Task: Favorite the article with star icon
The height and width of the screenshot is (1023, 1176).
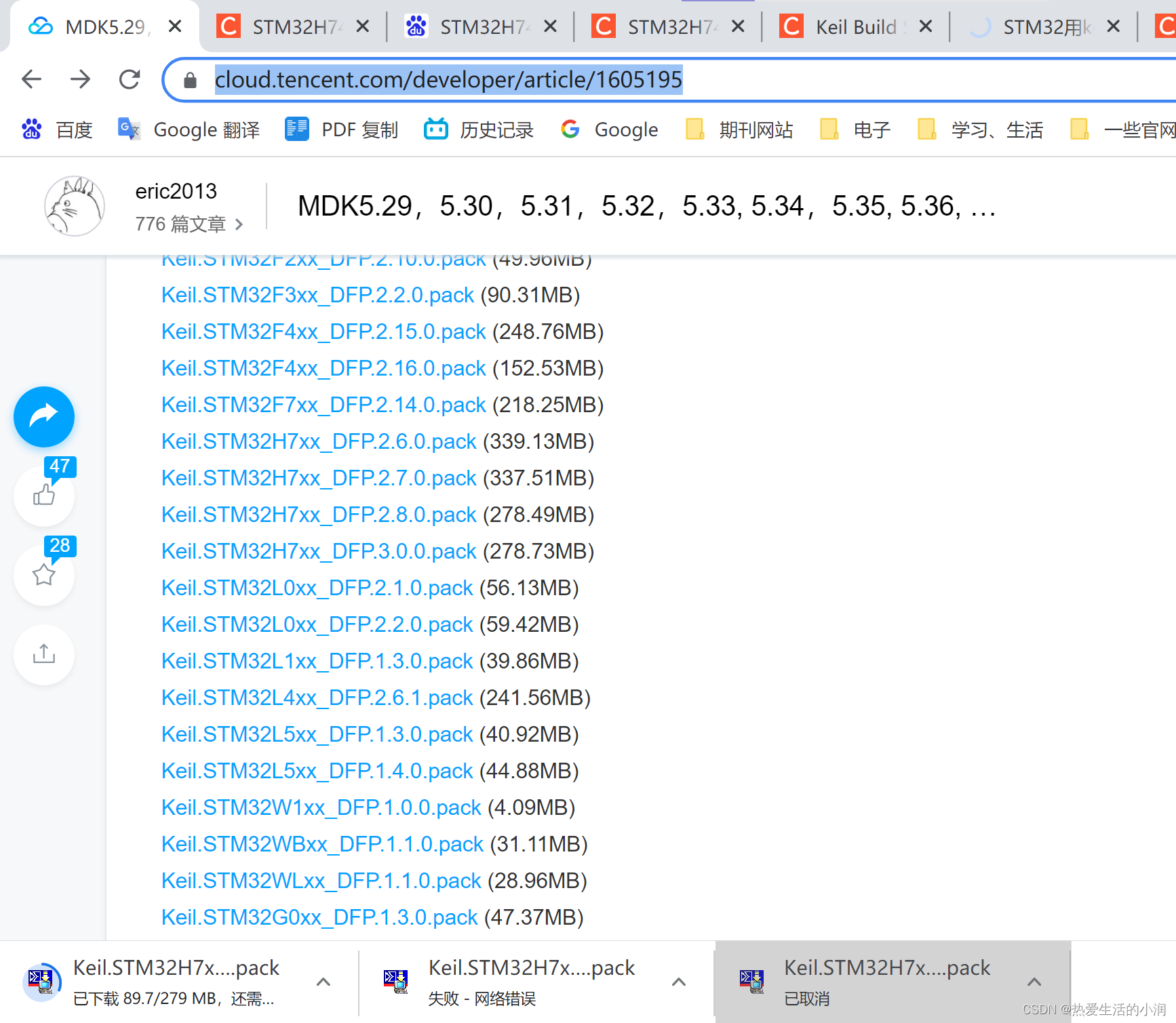Action: [44, 575]
